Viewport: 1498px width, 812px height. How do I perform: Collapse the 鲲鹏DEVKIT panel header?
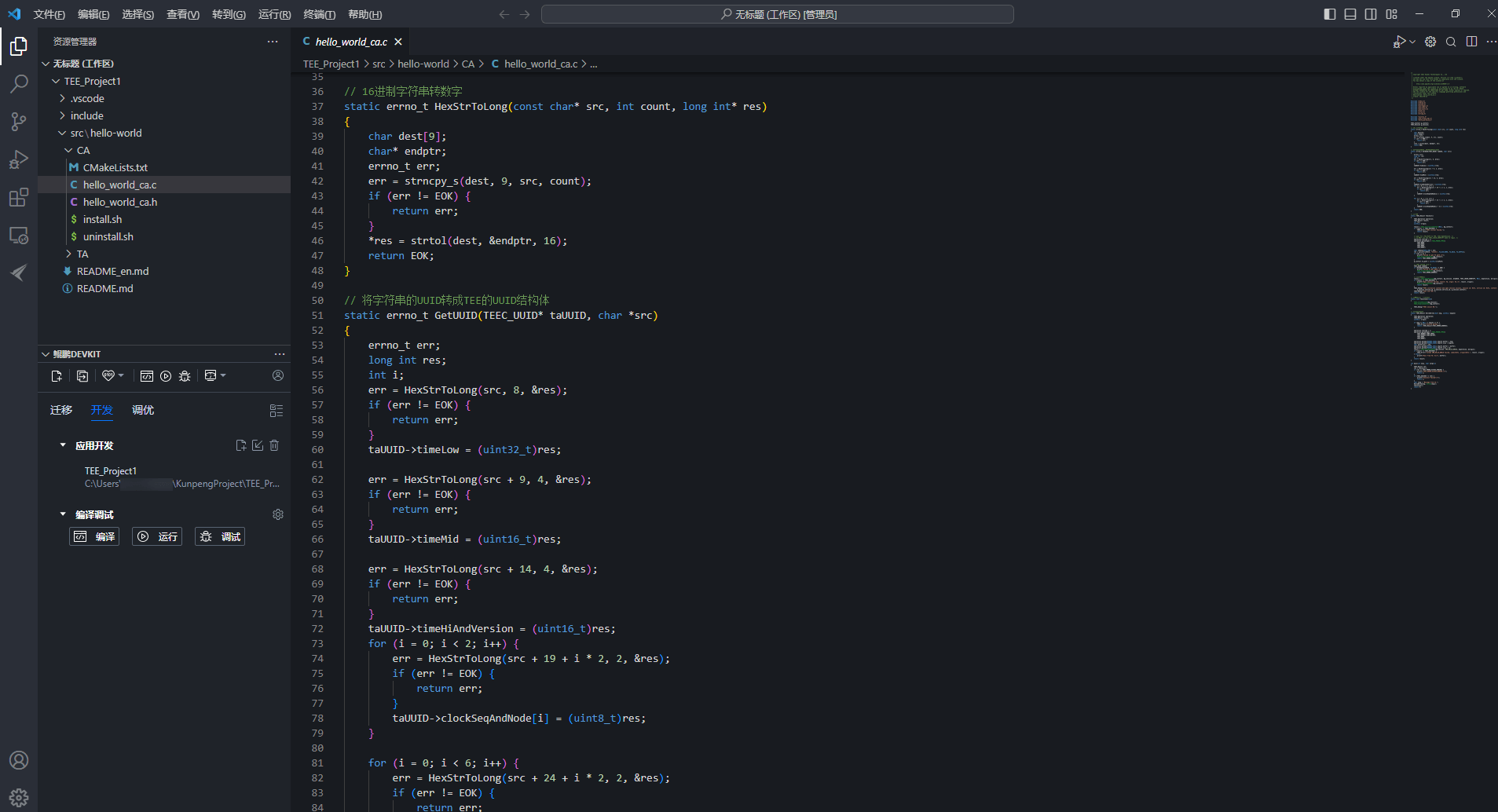click(46, 354)
